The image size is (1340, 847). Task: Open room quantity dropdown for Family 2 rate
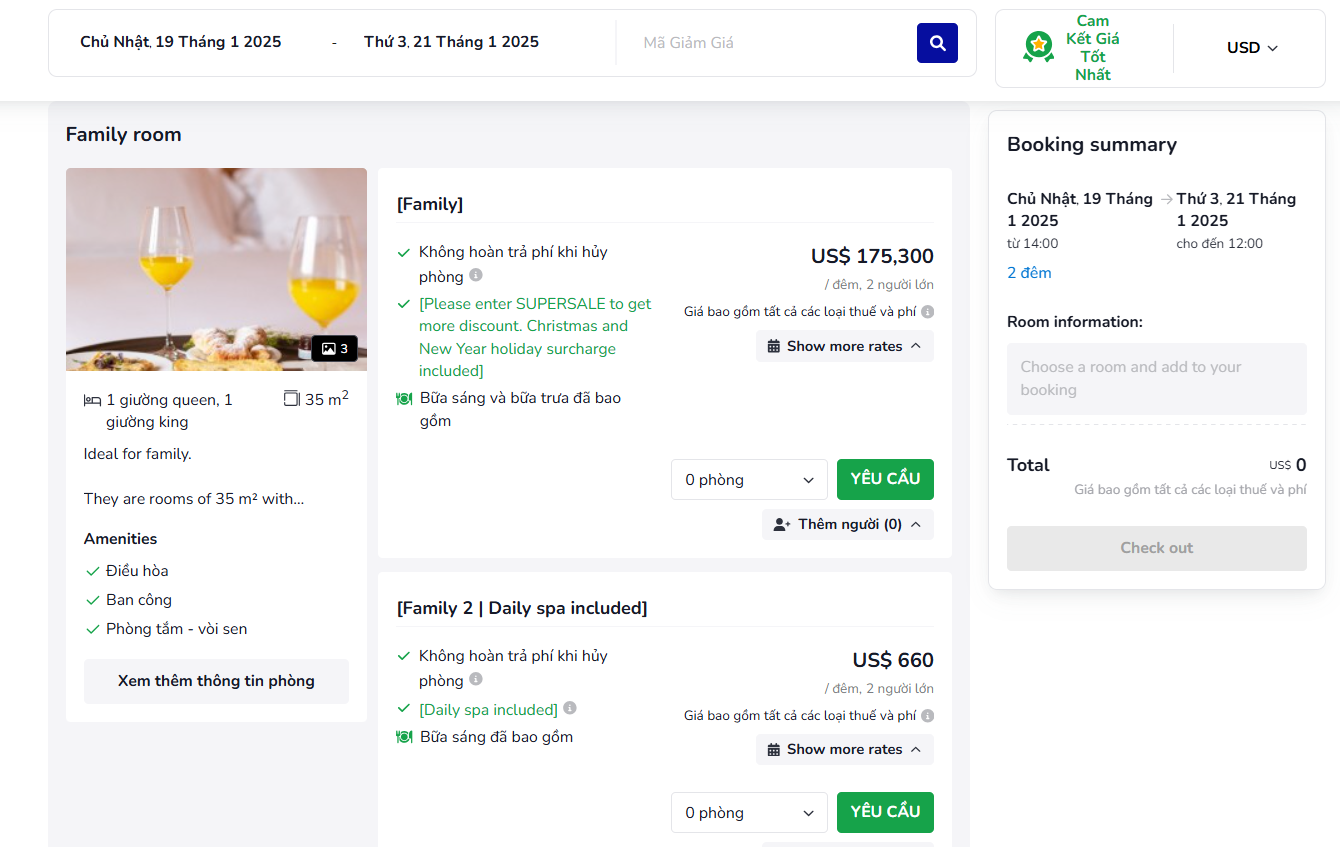[x=749, y=813]
